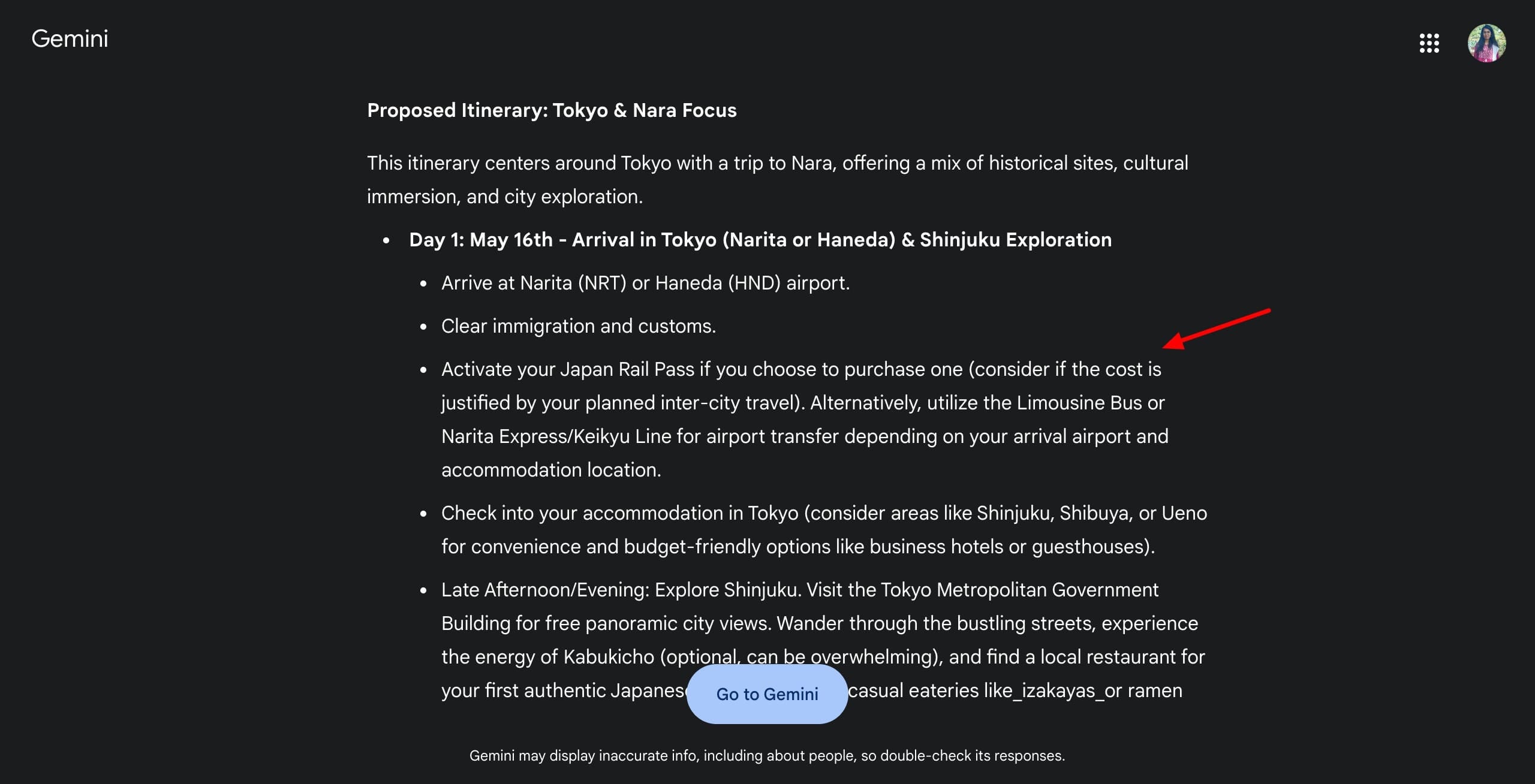Image resolution: width=1535 pixels, height=784 pixels.
Task: Click the intro paragraph about Tokyo and Nara
Action: point(777,179)
